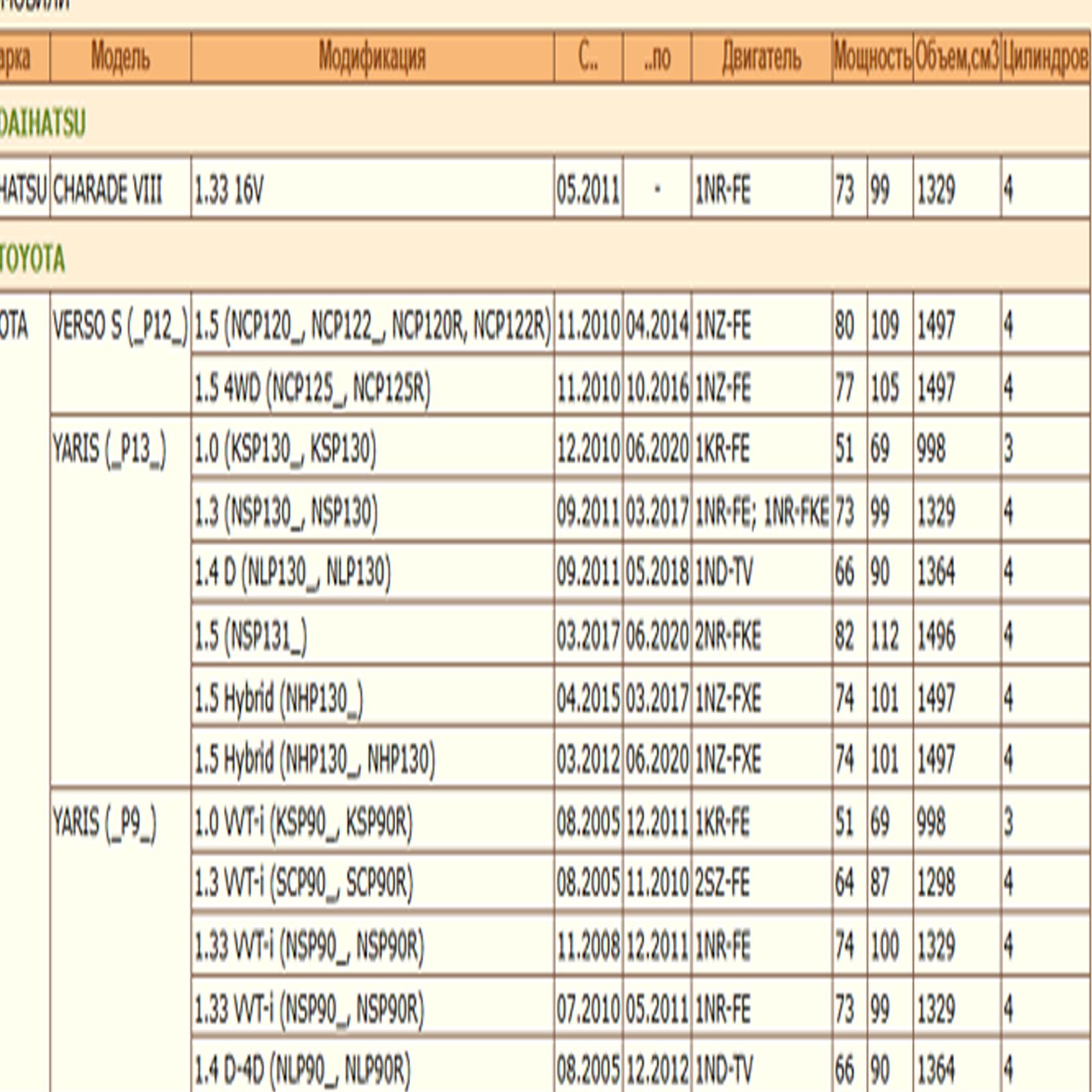Select the VERSO S (_P12_) model
This screenshot has height=1092, width=1092.
(x=119, y=326)
